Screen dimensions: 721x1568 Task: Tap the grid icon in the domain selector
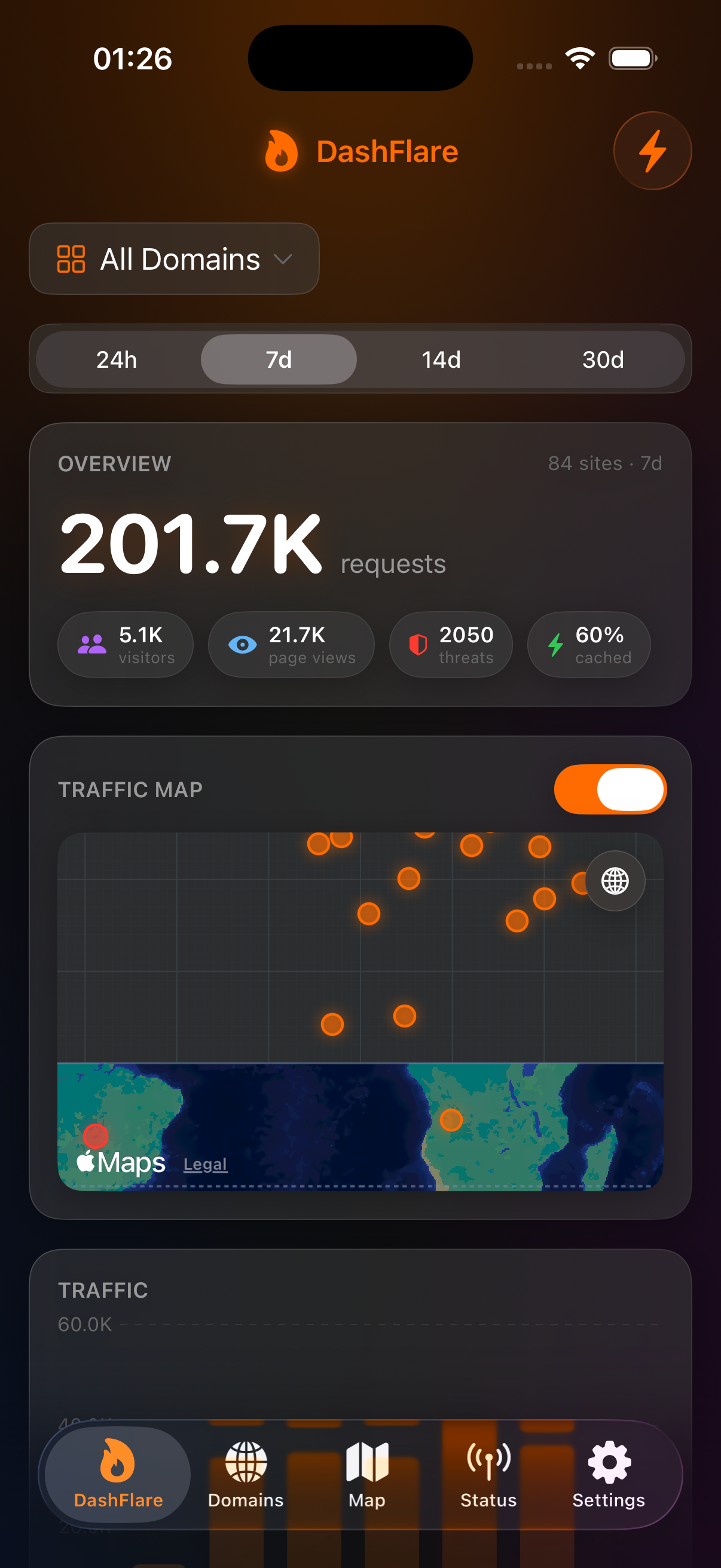[x=71, y=260]
